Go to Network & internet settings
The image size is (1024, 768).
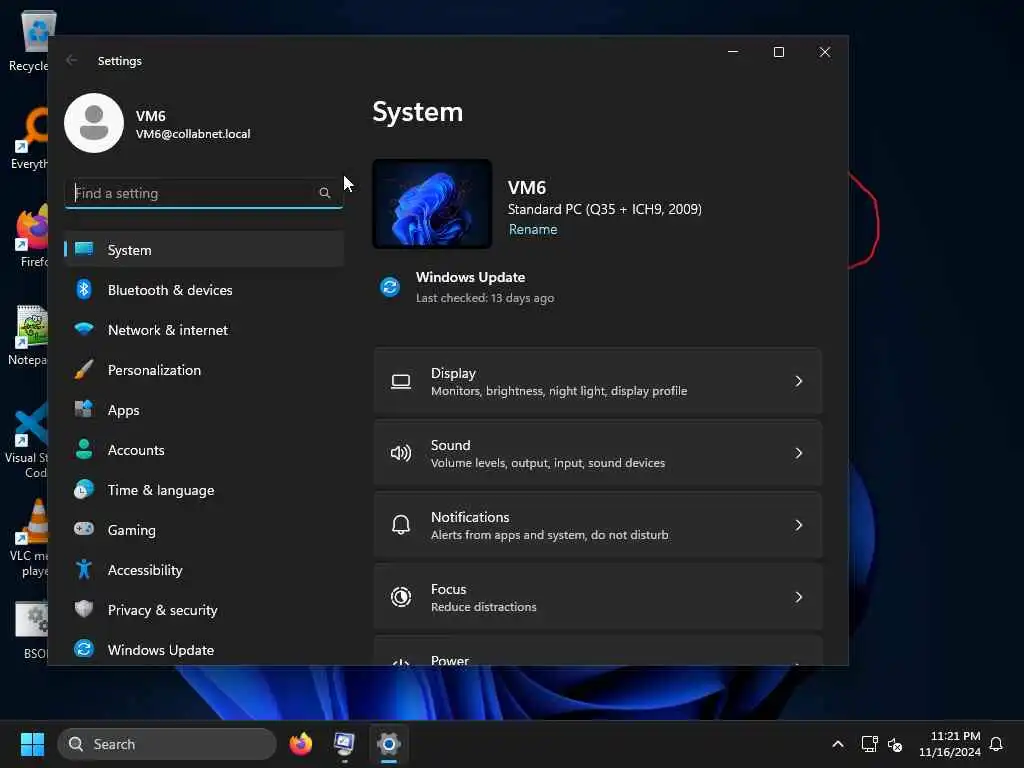click(204, 330)
